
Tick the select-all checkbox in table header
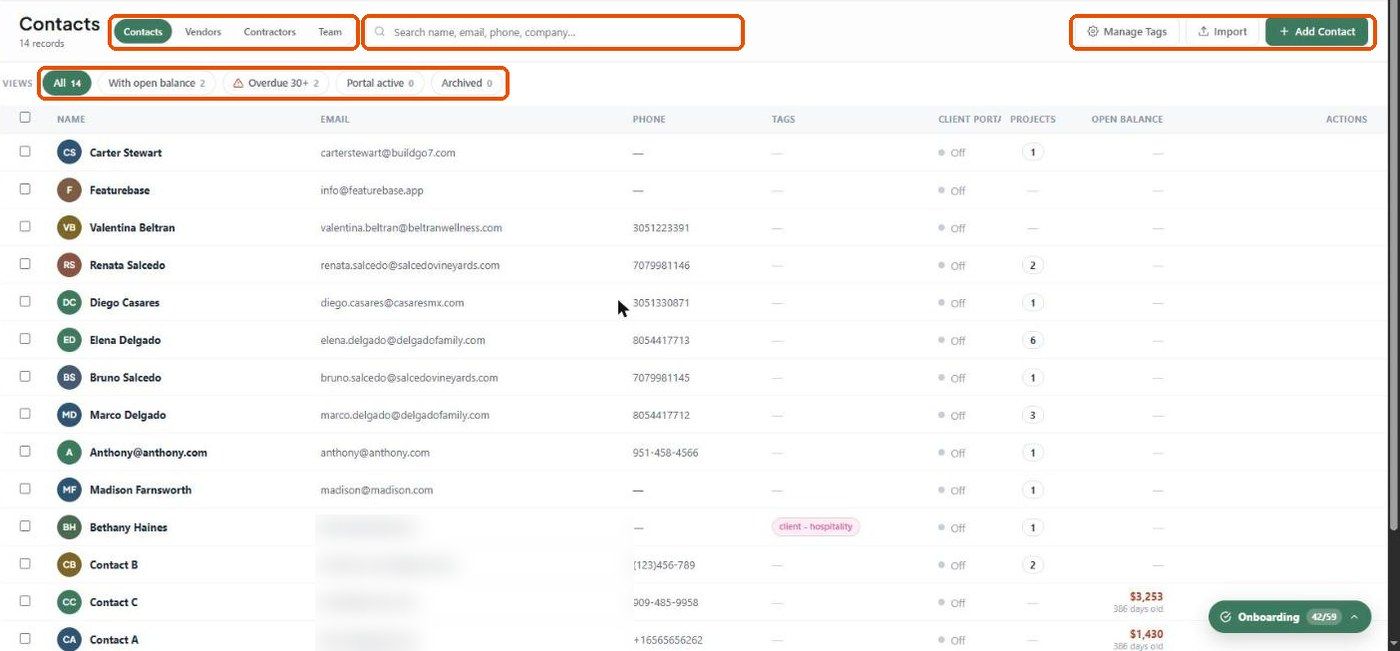[25, 117]
